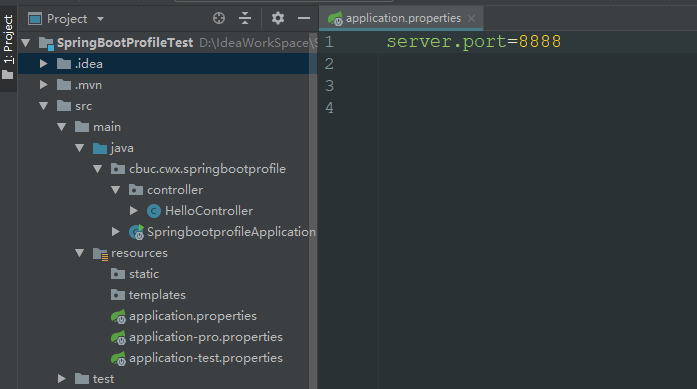
Task: Select the HelloController class icon
Action: point(154,211)
